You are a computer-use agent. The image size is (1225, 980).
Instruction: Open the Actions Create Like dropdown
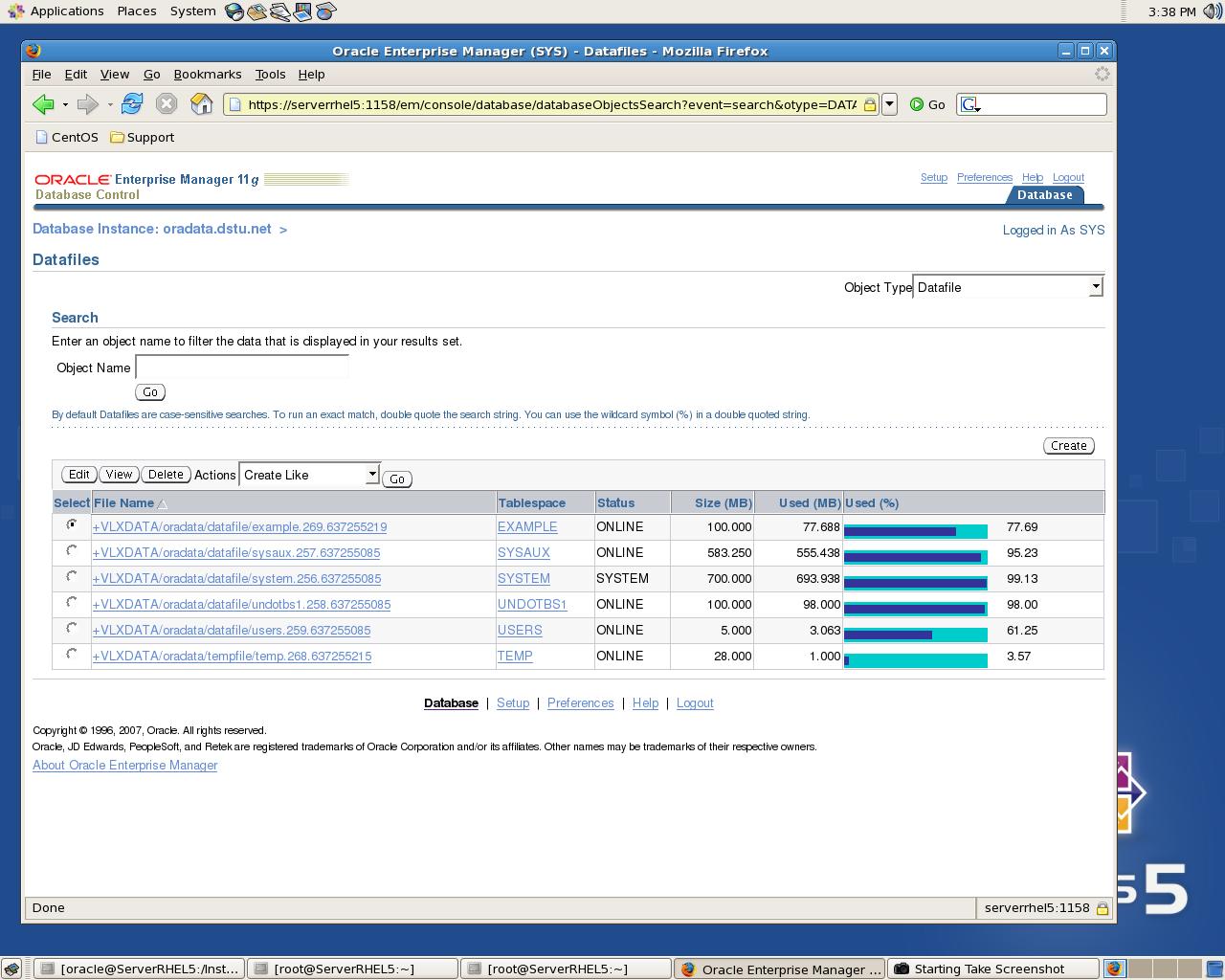pyautogui.click(x=309, y=475)
